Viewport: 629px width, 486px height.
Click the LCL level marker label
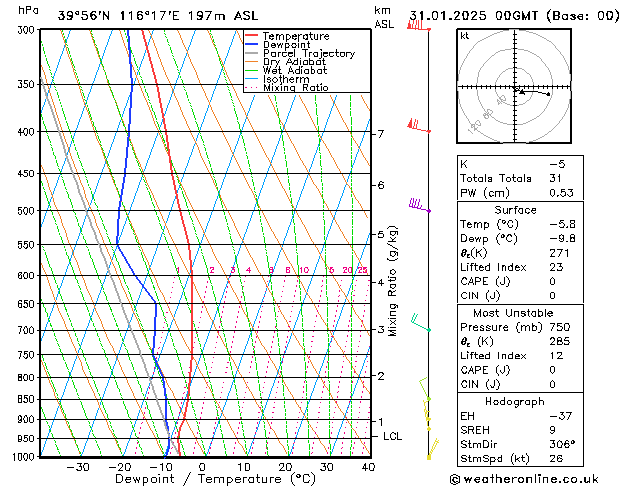[x=392, y=436]
